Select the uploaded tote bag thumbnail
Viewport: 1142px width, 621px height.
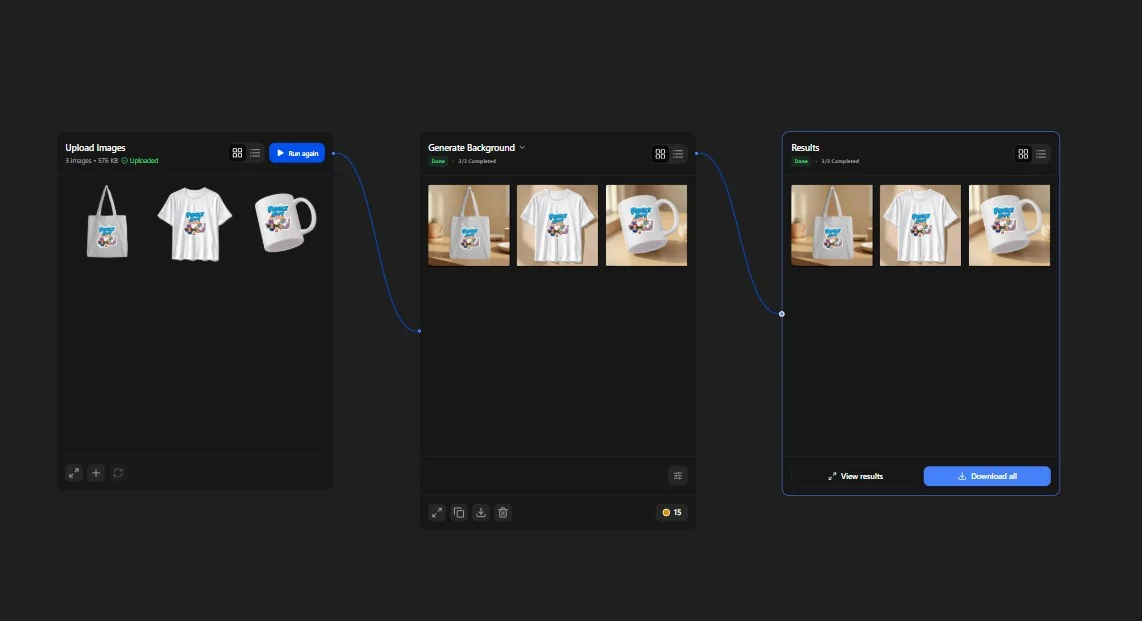tap(107, 222)
